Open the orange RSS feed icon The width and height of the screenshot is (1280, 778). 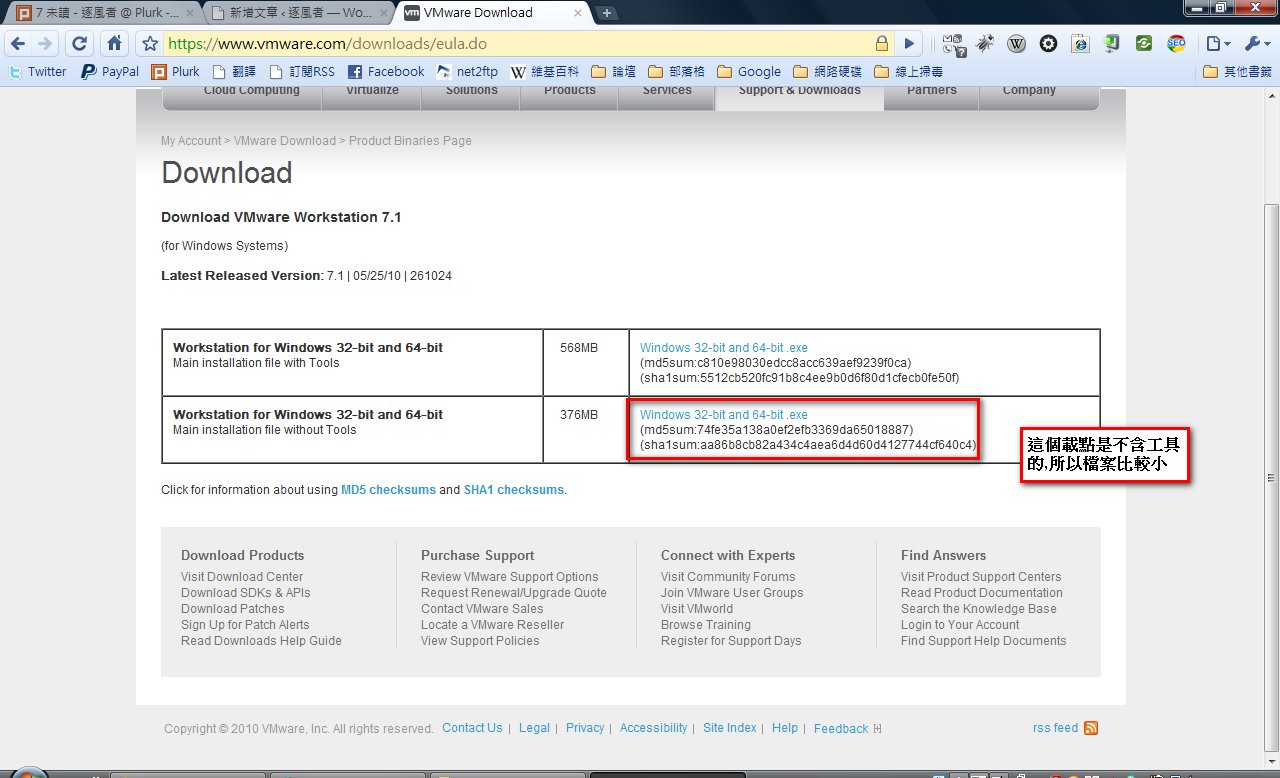pos(1091,728)
